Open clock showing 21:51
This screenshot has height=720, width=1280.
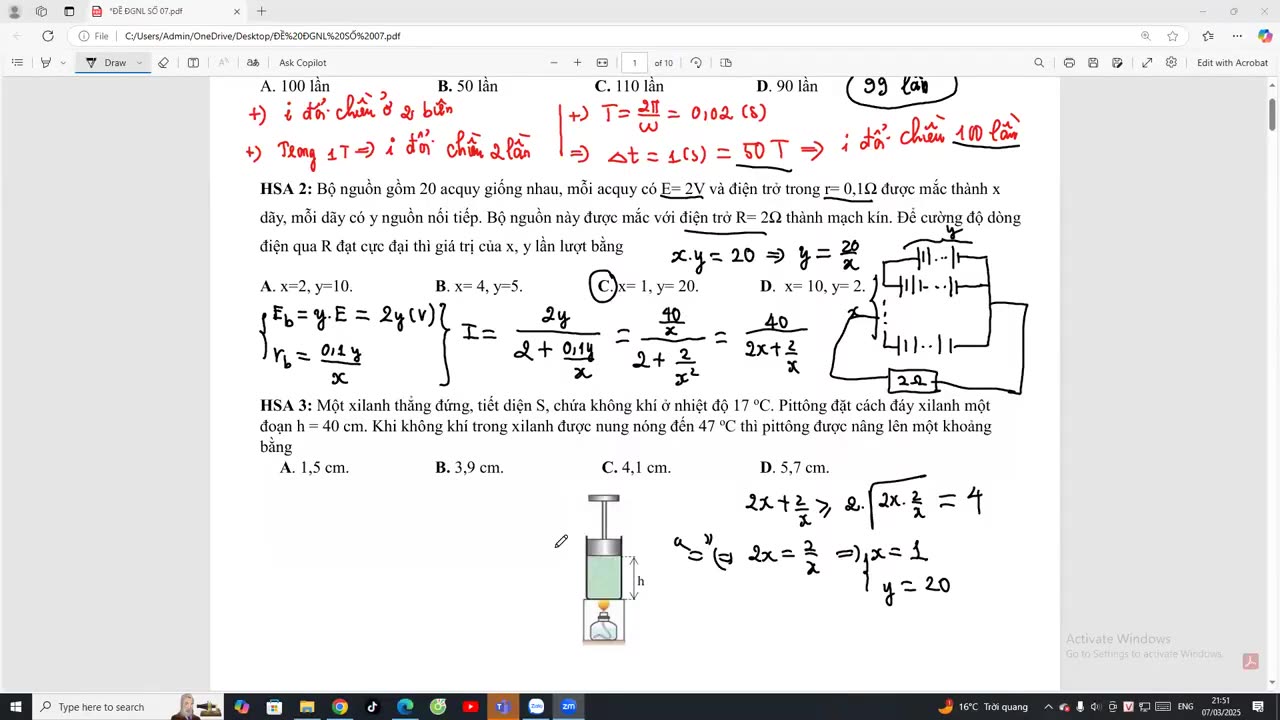pyautogui.click(x=1220, y=707)
